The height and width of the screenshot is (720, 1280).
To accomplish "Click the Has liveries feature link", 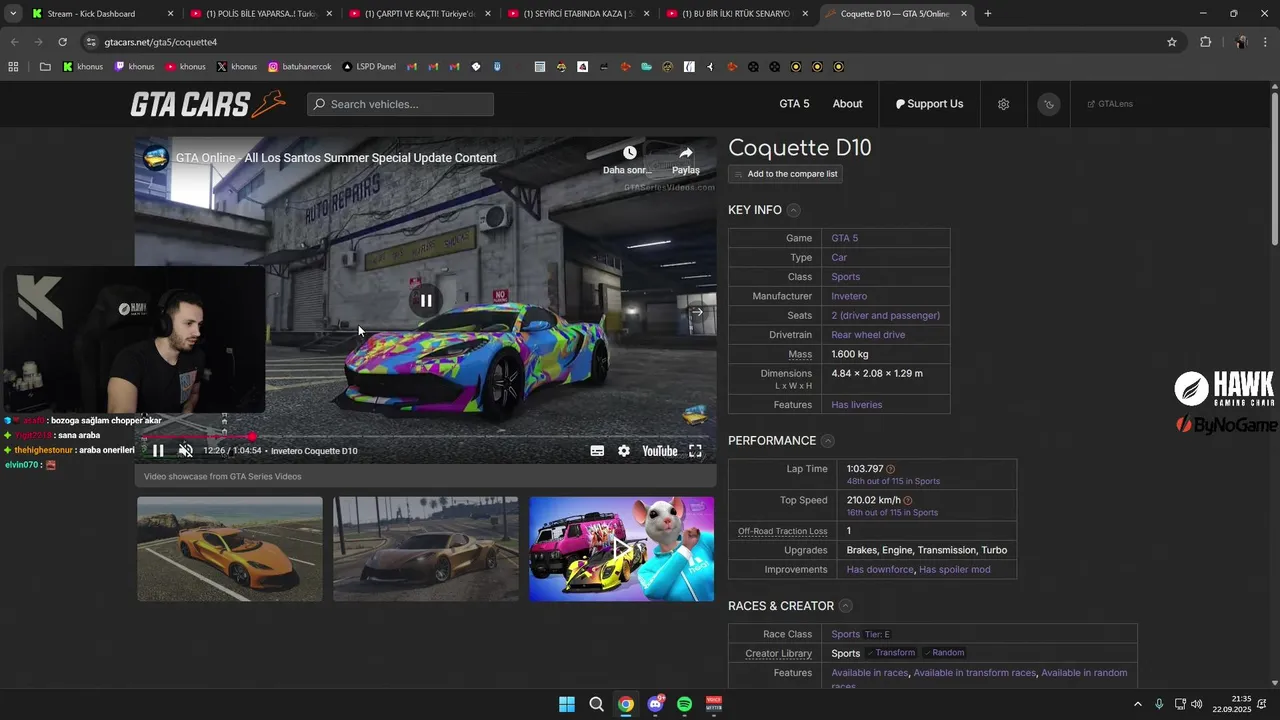I will pyautogui.click(x=857, y=405).
